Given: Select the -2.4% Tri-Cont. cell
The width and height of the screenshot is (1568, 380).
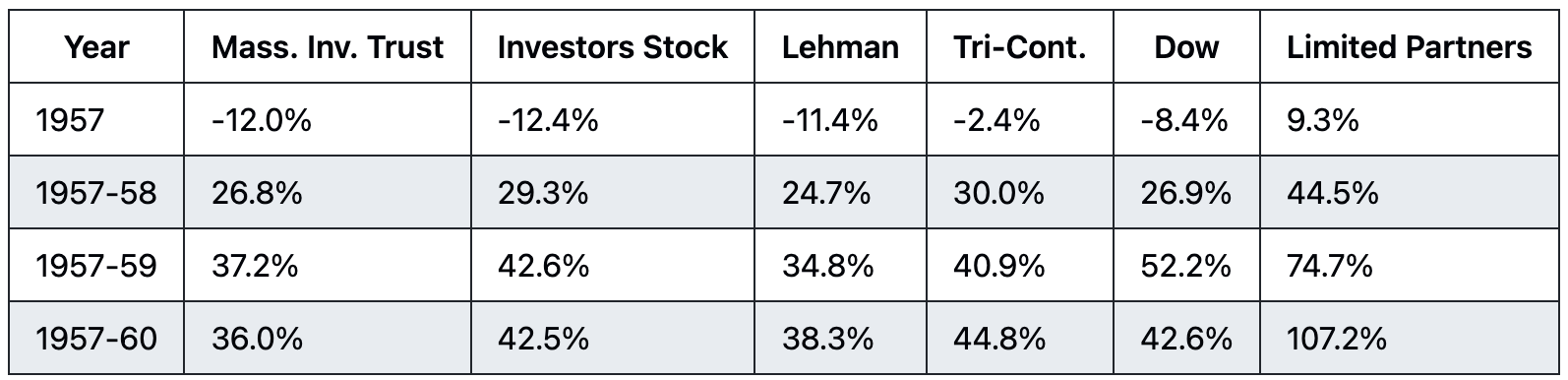Looking at the screenshot, I should tap(996, 120).
